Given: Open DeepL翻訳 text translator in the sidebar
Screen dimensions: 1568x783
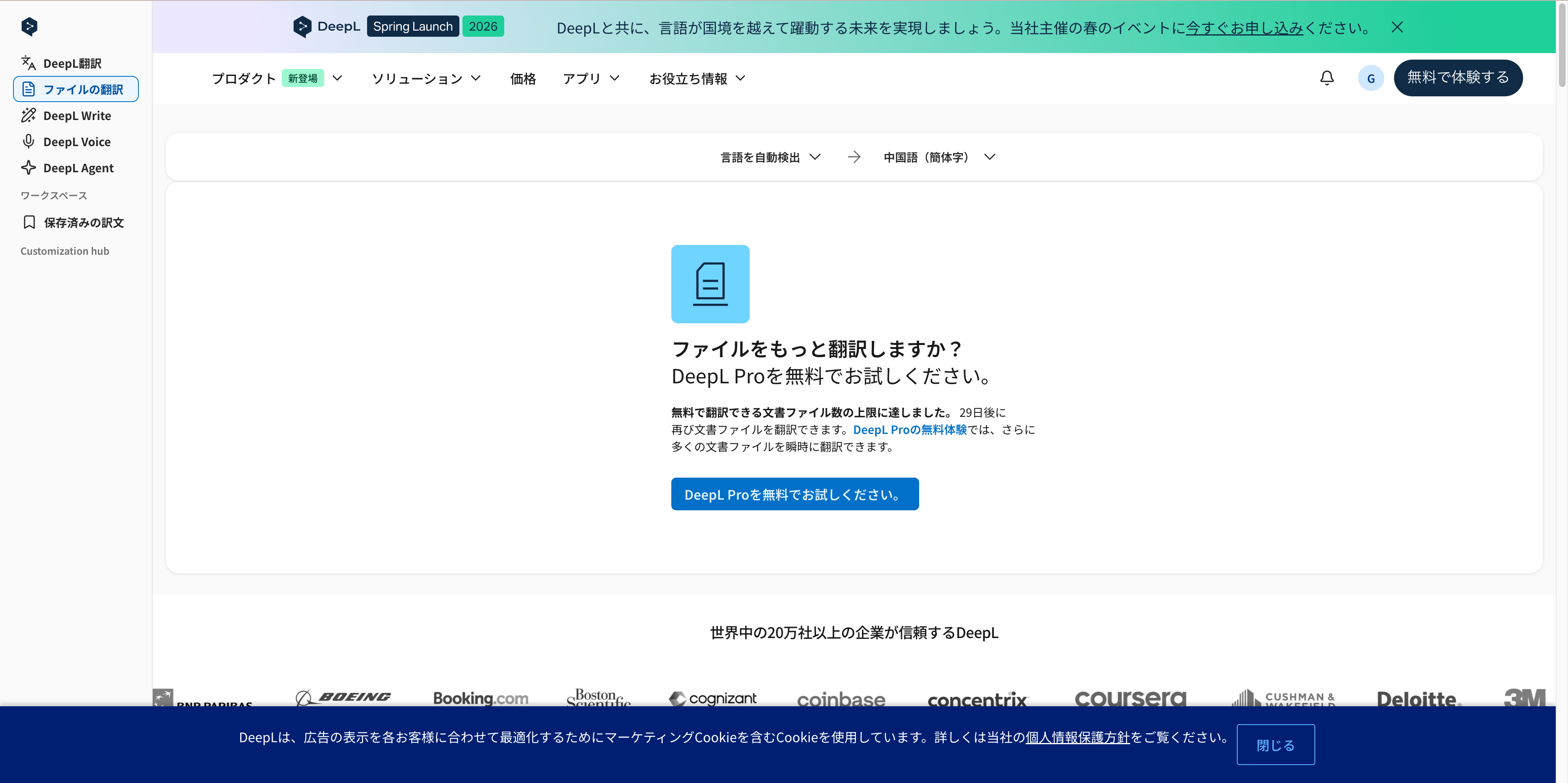Looking at the screenshot, I should [71, 63].
